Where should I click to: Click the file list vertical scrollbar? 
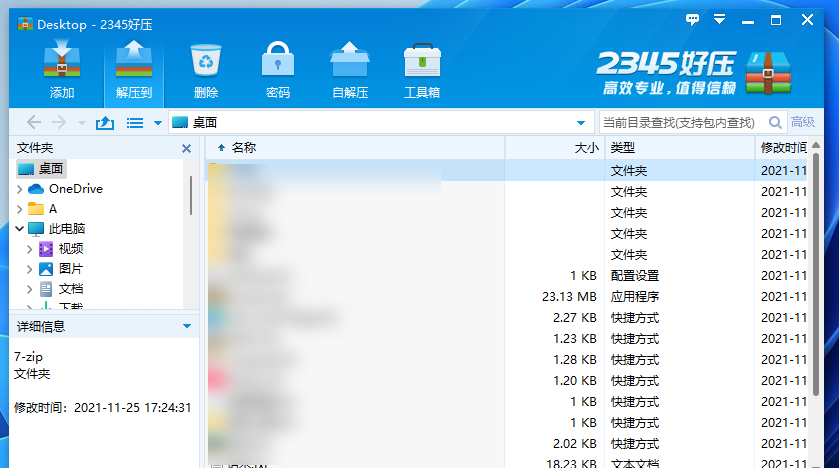(x=816, y=274)
